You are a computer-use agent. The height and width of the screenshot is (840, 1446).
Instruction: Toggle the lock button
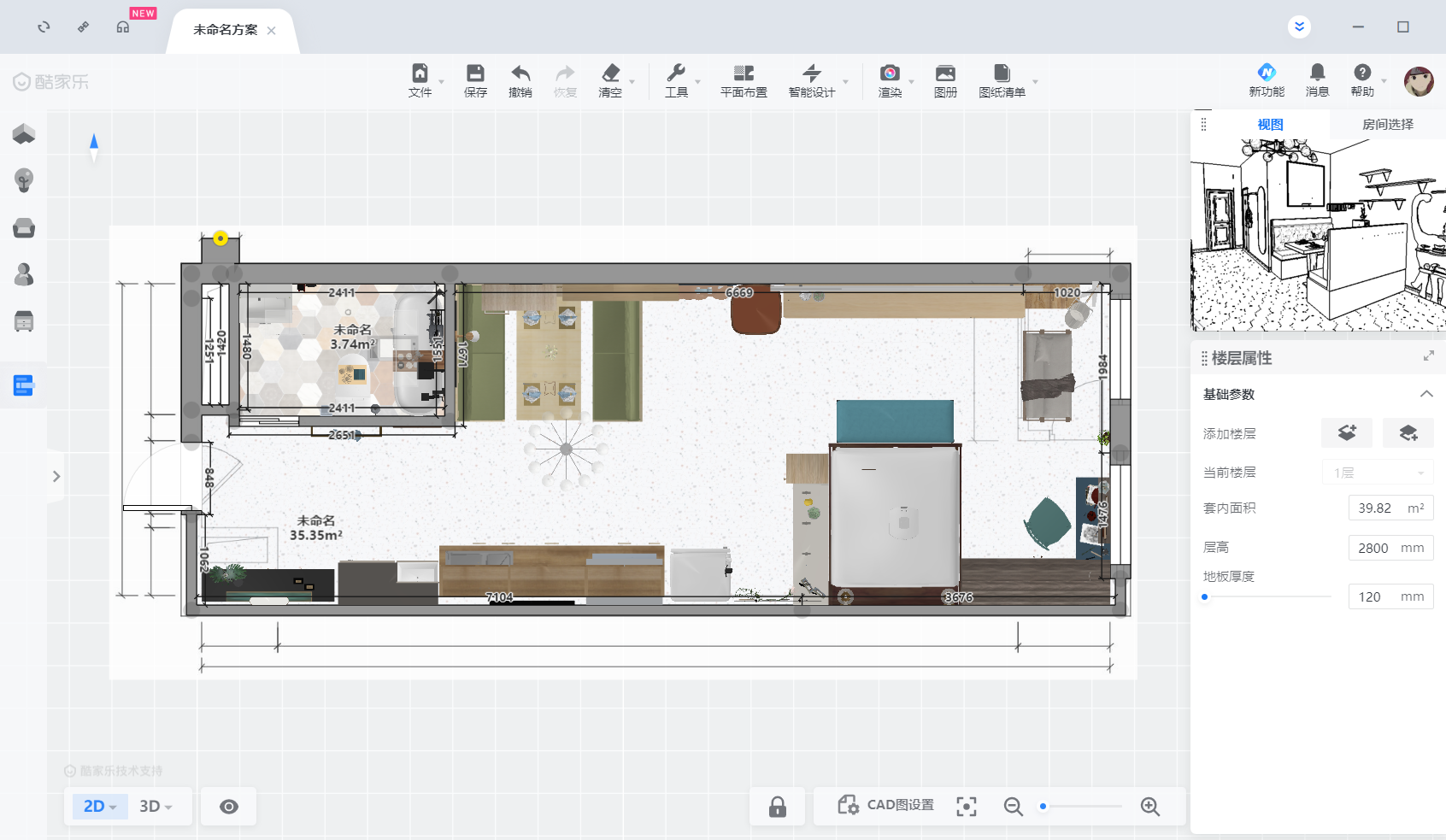click(778, 807)
